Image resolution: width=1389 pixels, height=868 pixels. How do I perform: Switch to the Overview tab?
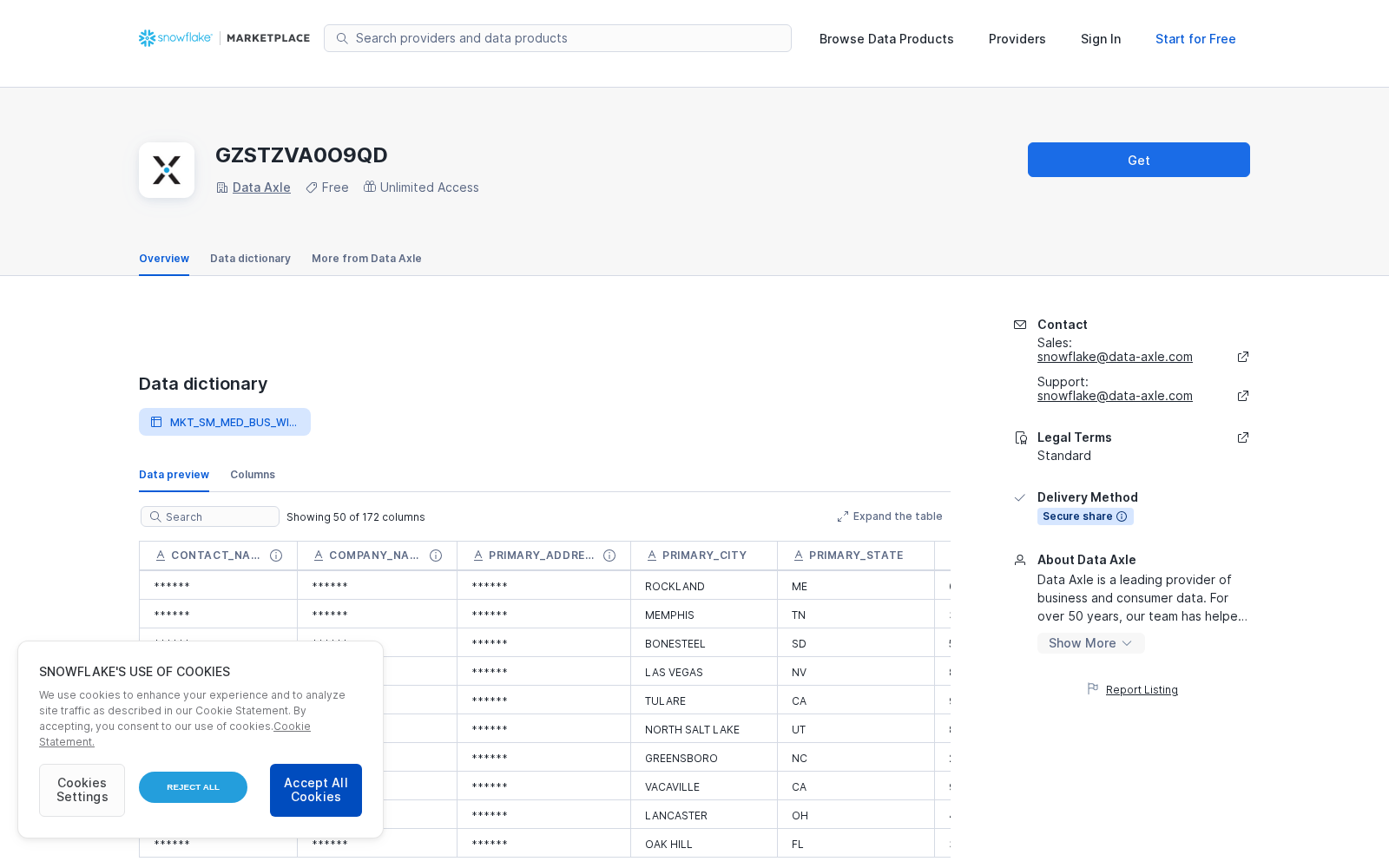(164, 259)
